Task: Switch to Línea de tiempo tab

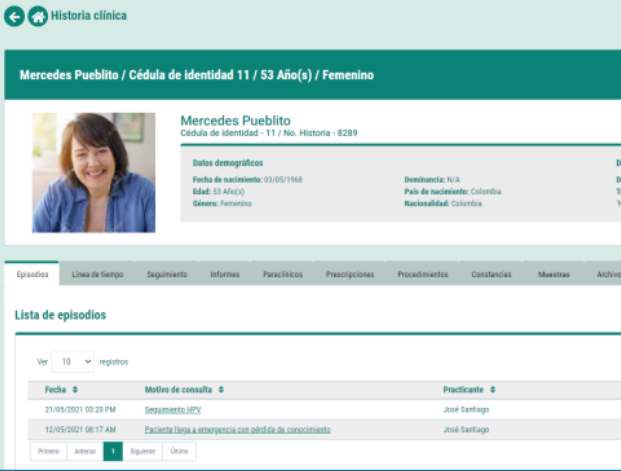Action: (97, 274)
